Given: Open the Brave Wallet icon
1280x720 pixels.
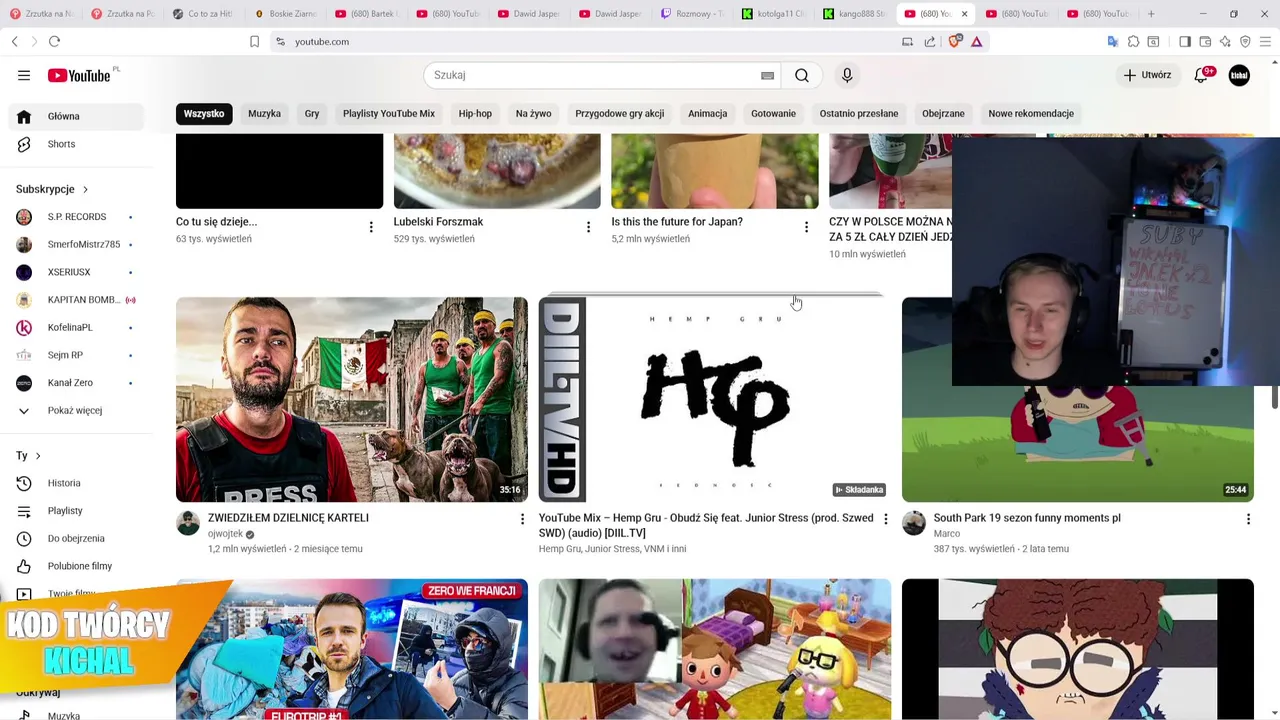Looking at the screenshot, I should pos(1205,41).
